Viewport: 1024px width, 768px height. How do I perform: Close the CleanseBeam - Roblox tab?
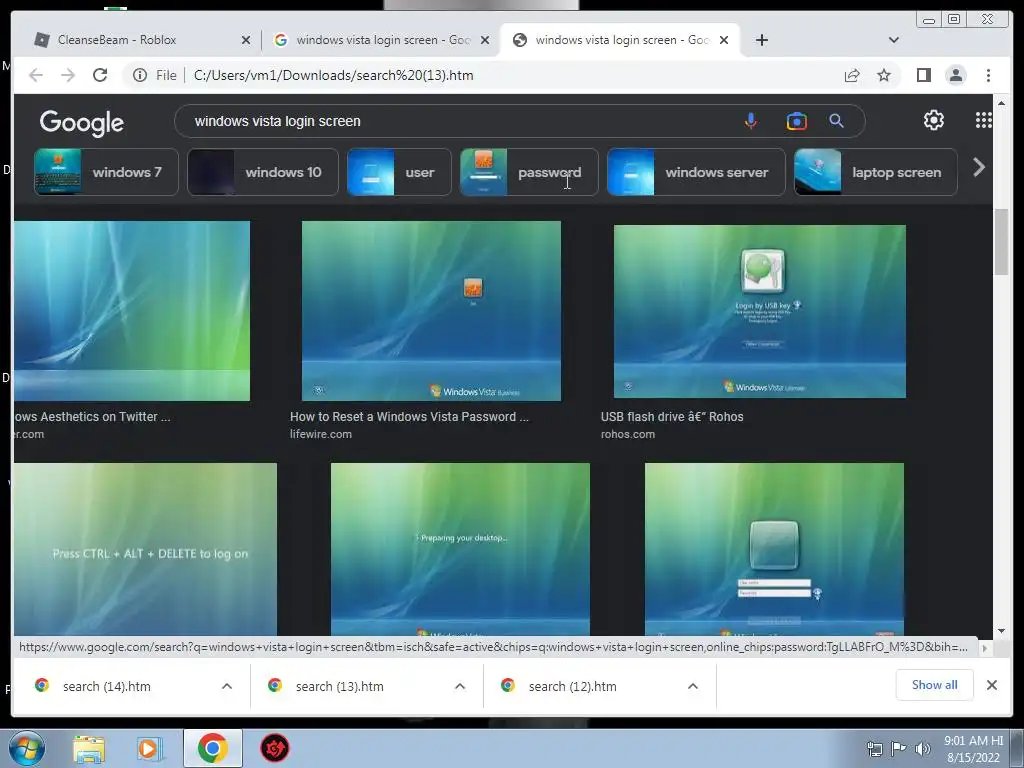click(x=246, y=40)
